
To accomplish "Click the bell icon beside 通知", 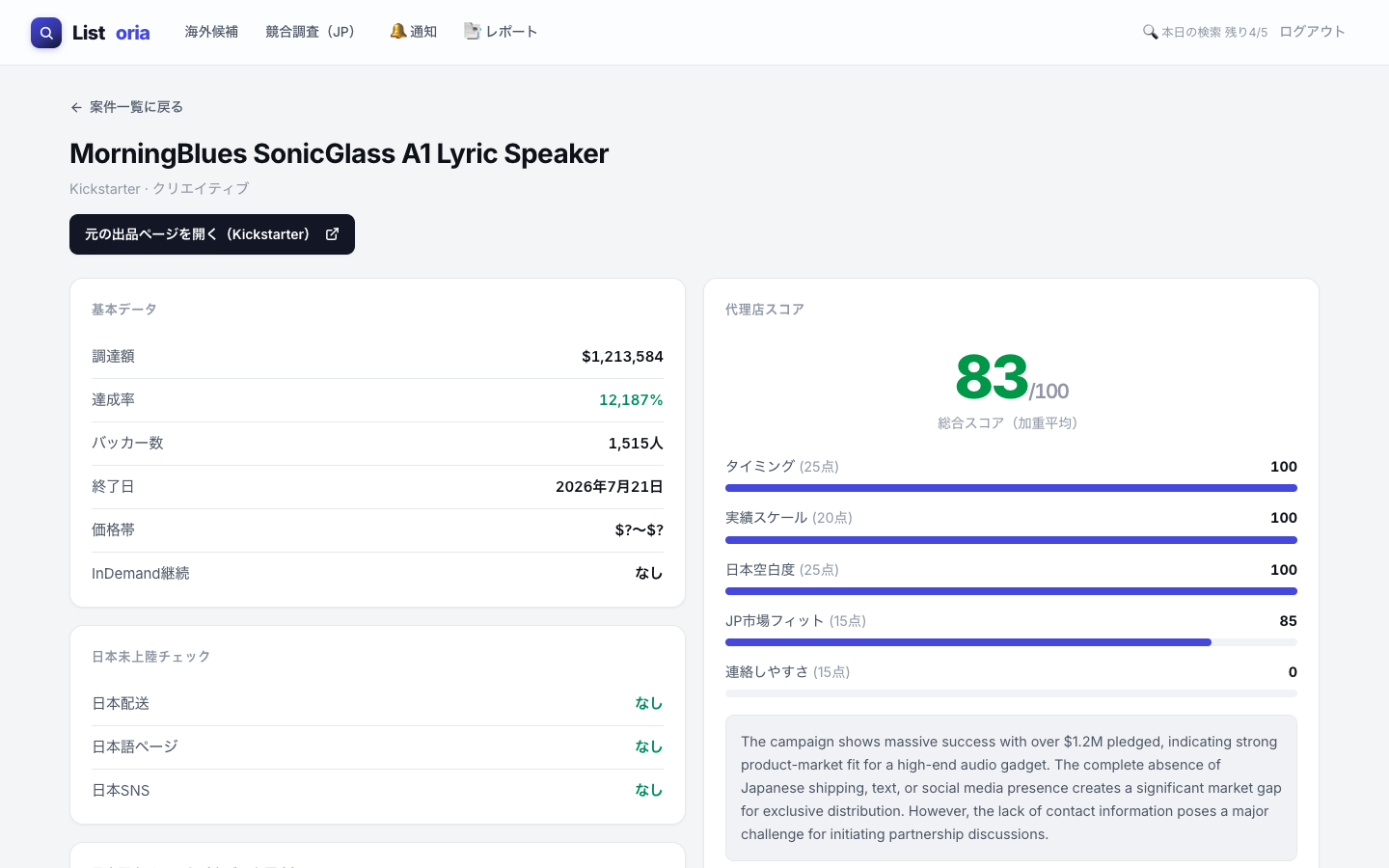I will (397, 32).
